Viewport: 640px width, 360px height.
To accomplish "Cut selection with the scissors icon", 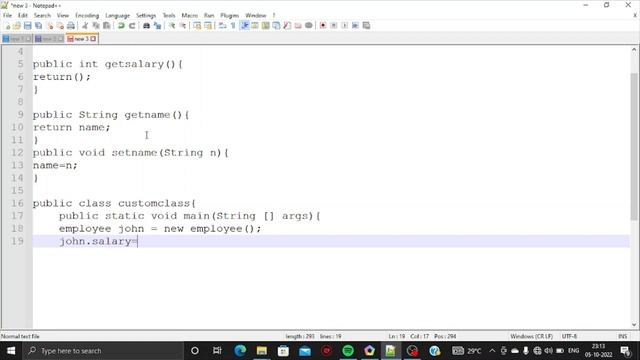I will 85,26.
